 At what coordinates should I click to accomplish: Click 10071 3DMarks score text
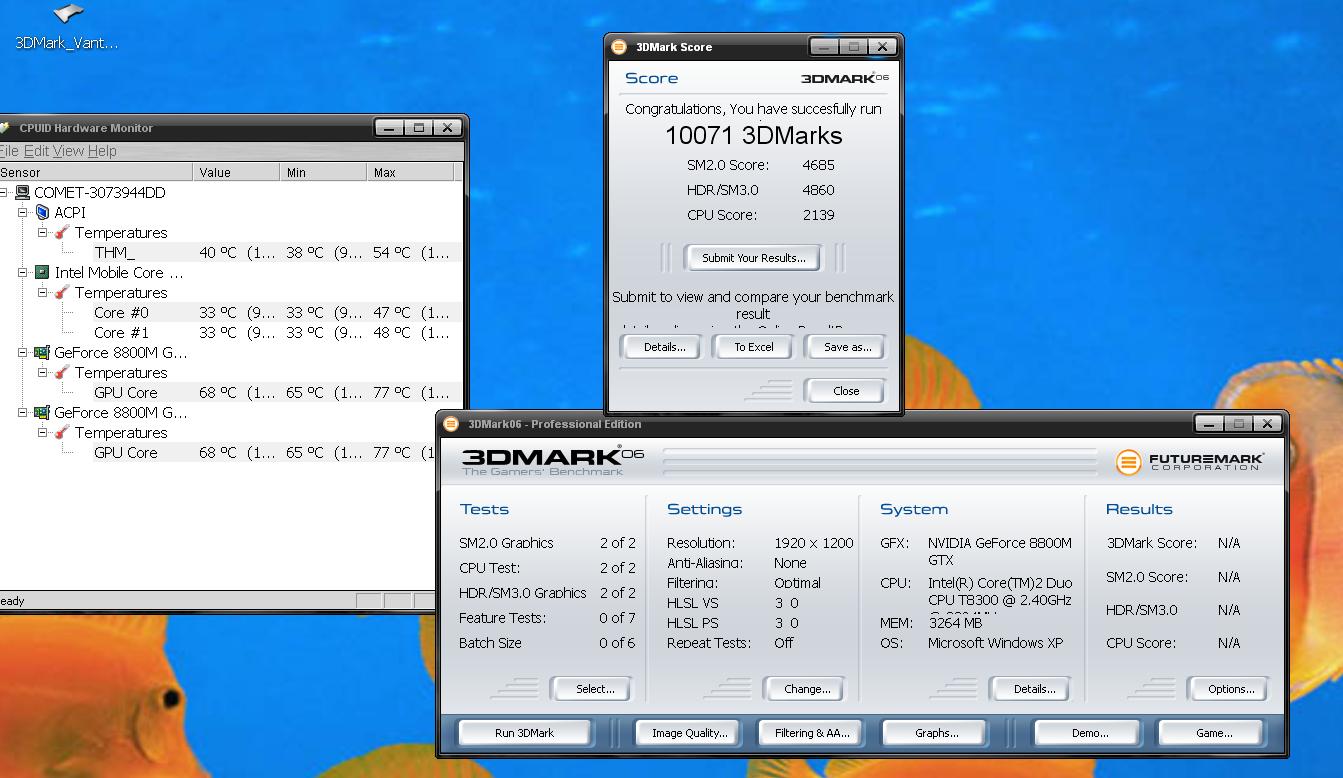tap(754, 136)
